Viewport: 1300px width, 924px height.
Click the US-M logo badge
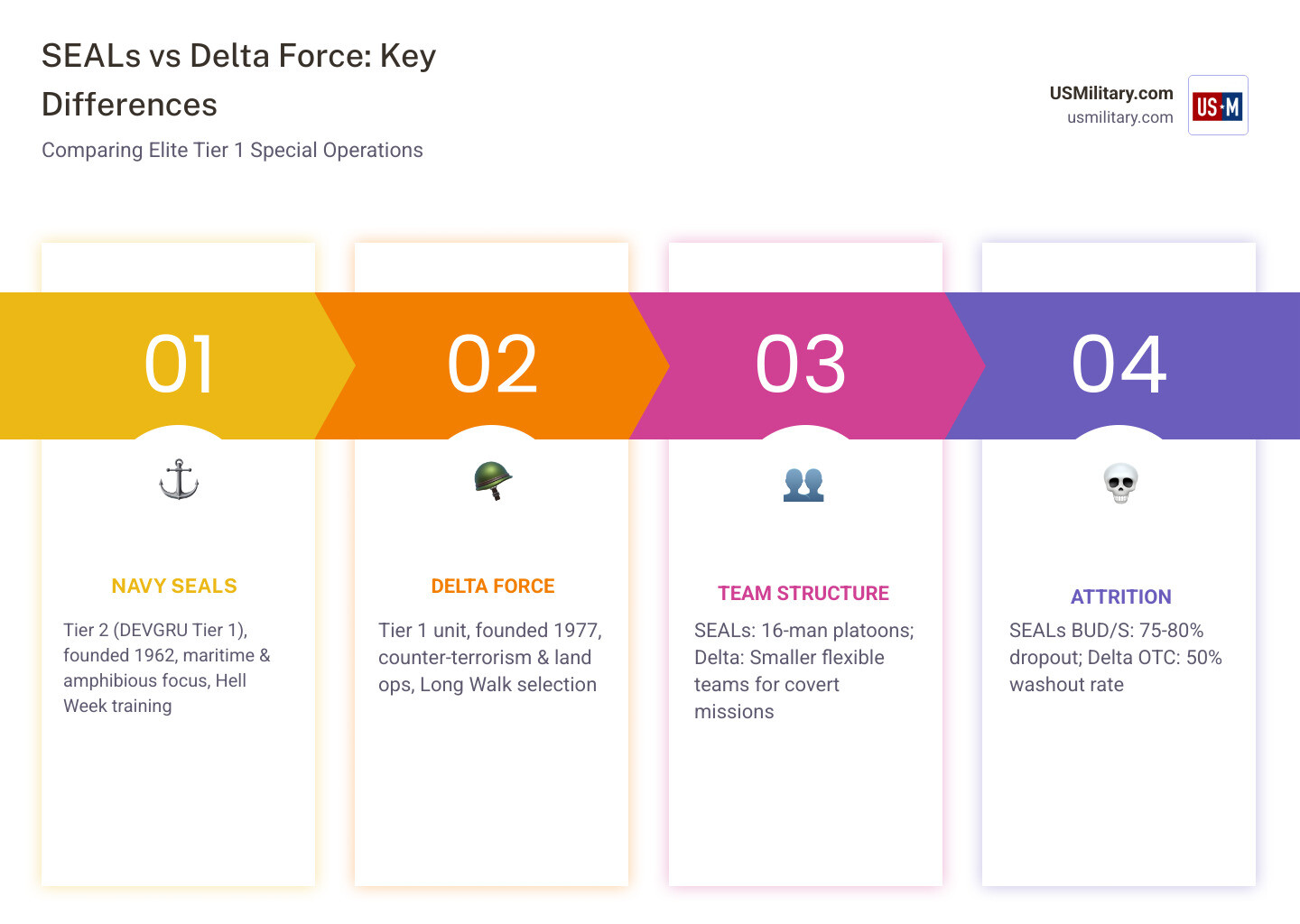pos(1218,106)
